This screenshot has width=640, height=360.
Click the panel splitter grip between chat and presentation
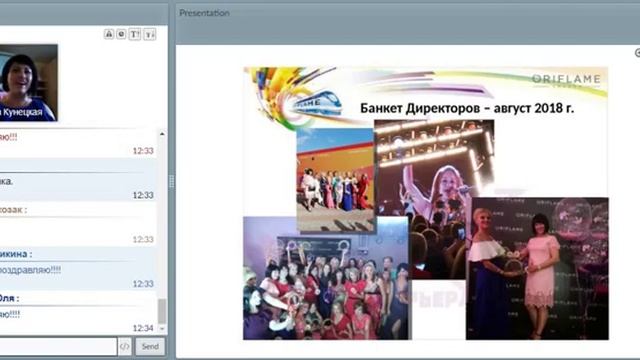[x=171, y=181]
